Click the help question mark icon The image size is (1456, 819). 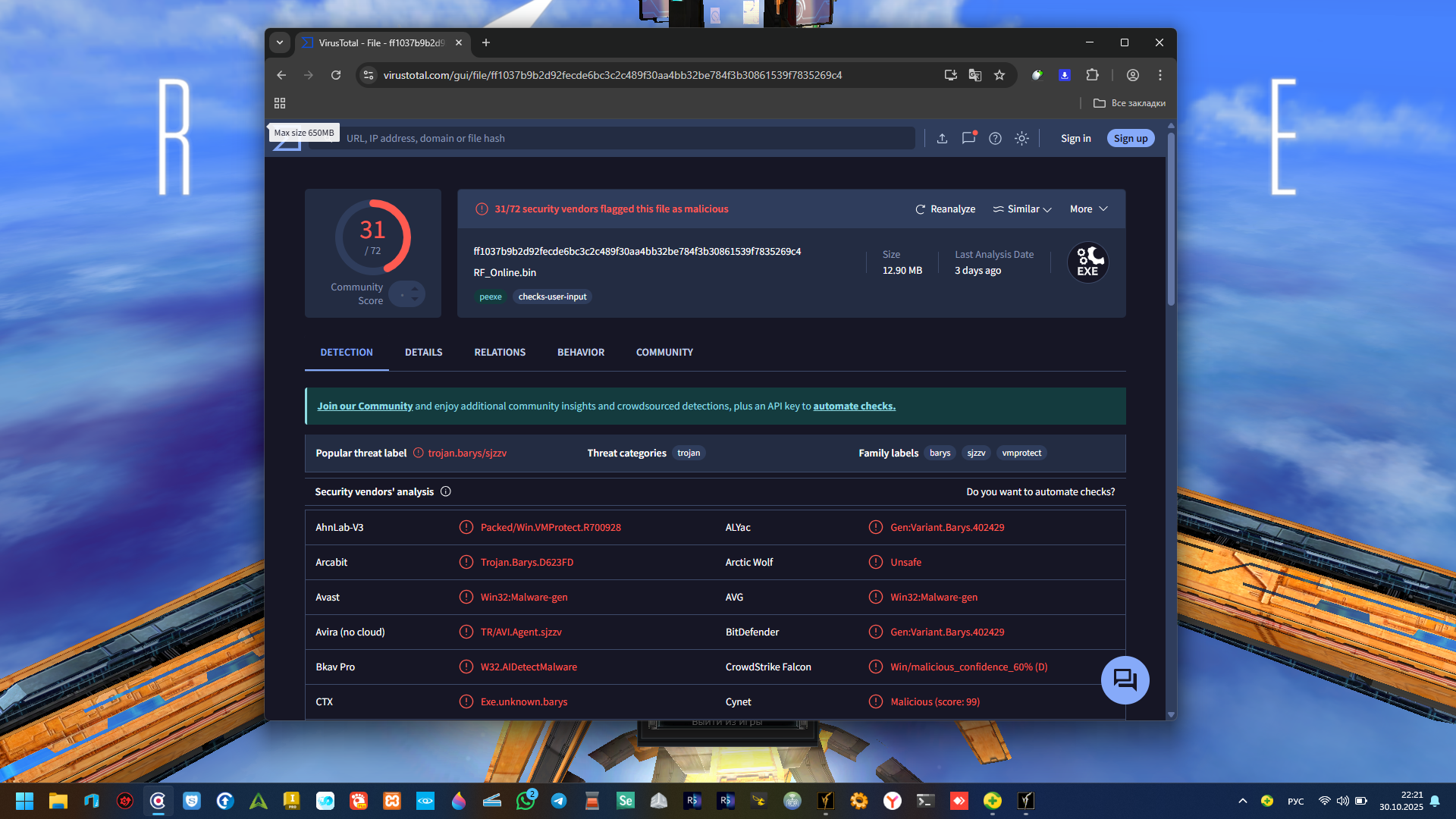pos(995,138)
